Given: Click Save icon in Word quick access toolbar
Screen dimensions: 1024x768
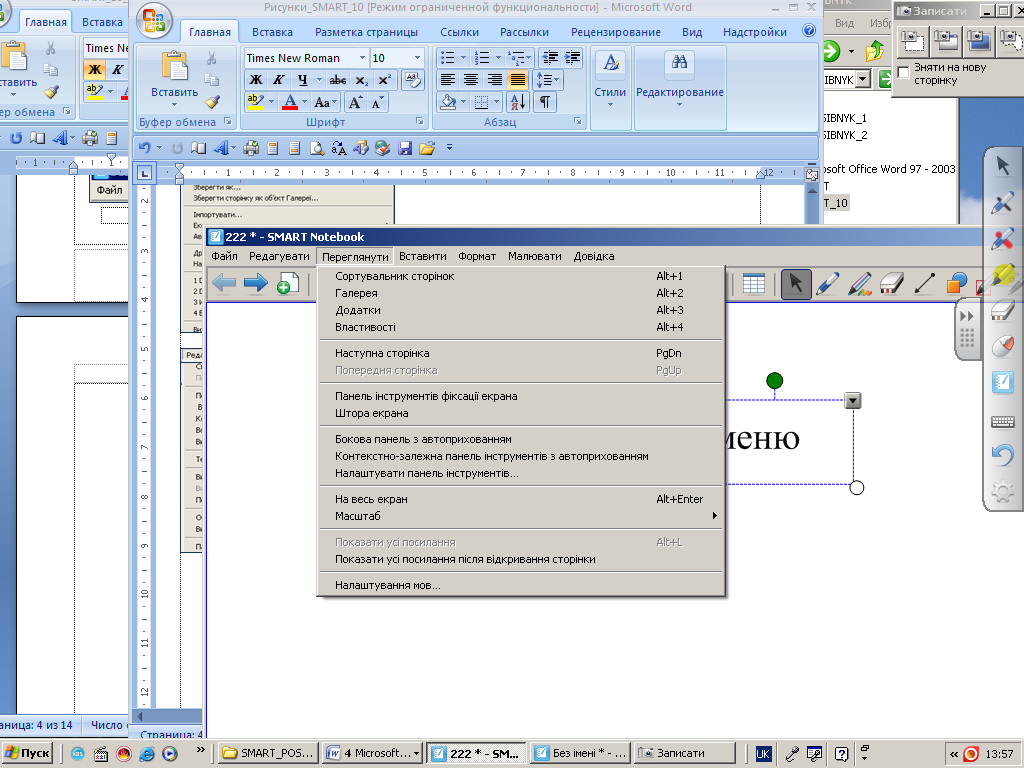Looking at the screenshot, I should click(x=405, y=149).
